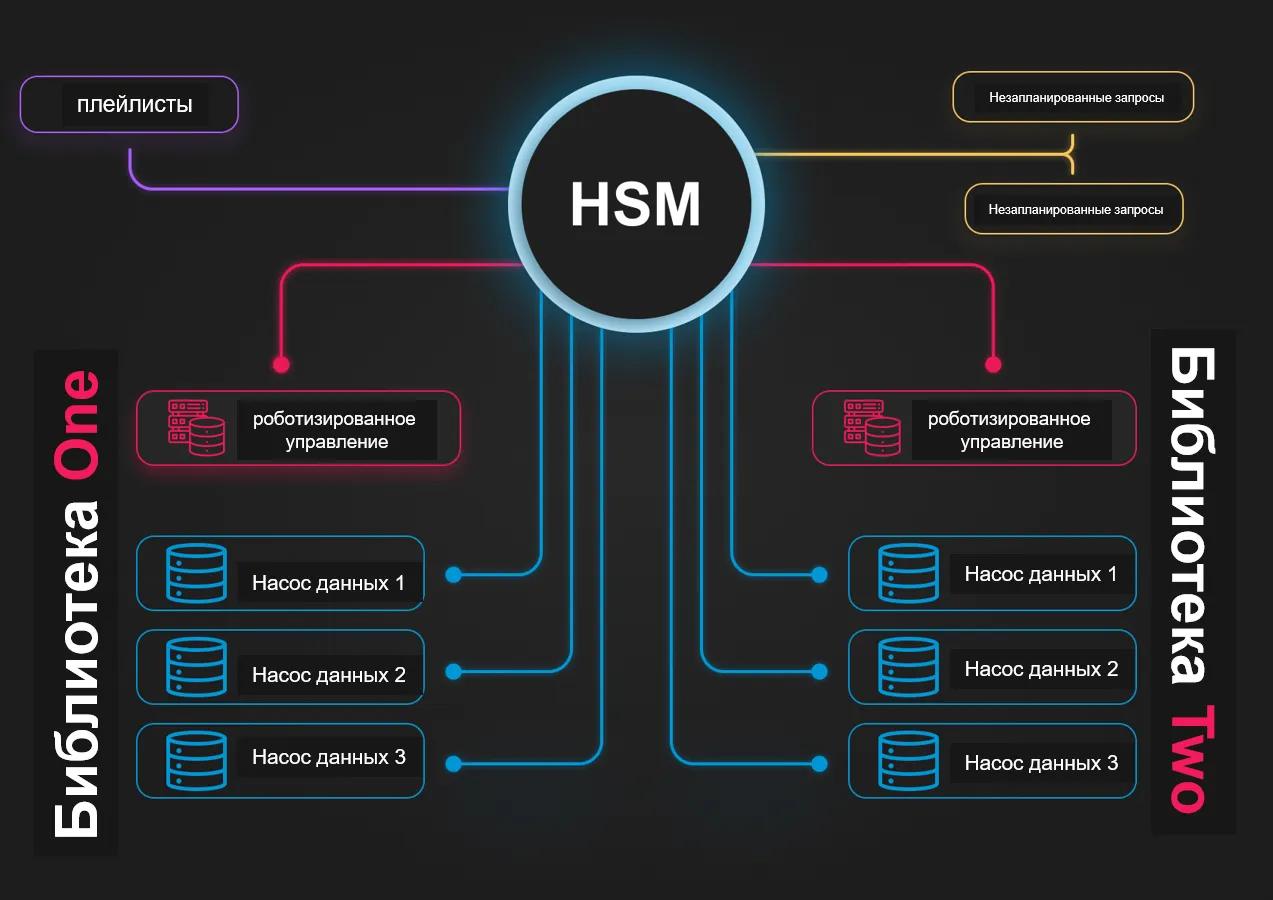Click the Библиотека One vertical title
Image resolution: width=1273 pixels, height=900 pixels.
(76, 603)
